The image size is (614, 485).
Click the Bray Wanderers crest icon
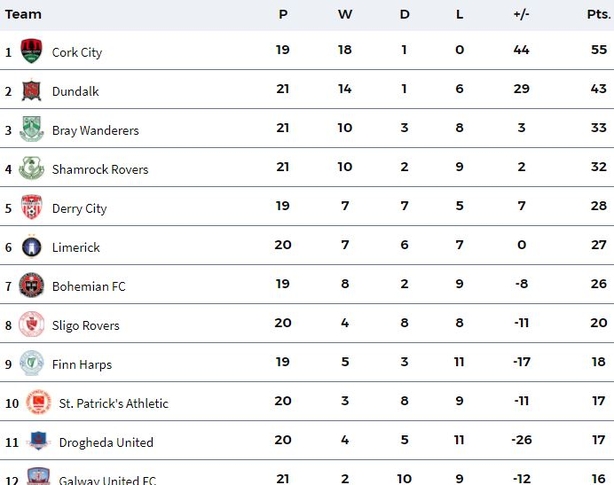point(31,129)
